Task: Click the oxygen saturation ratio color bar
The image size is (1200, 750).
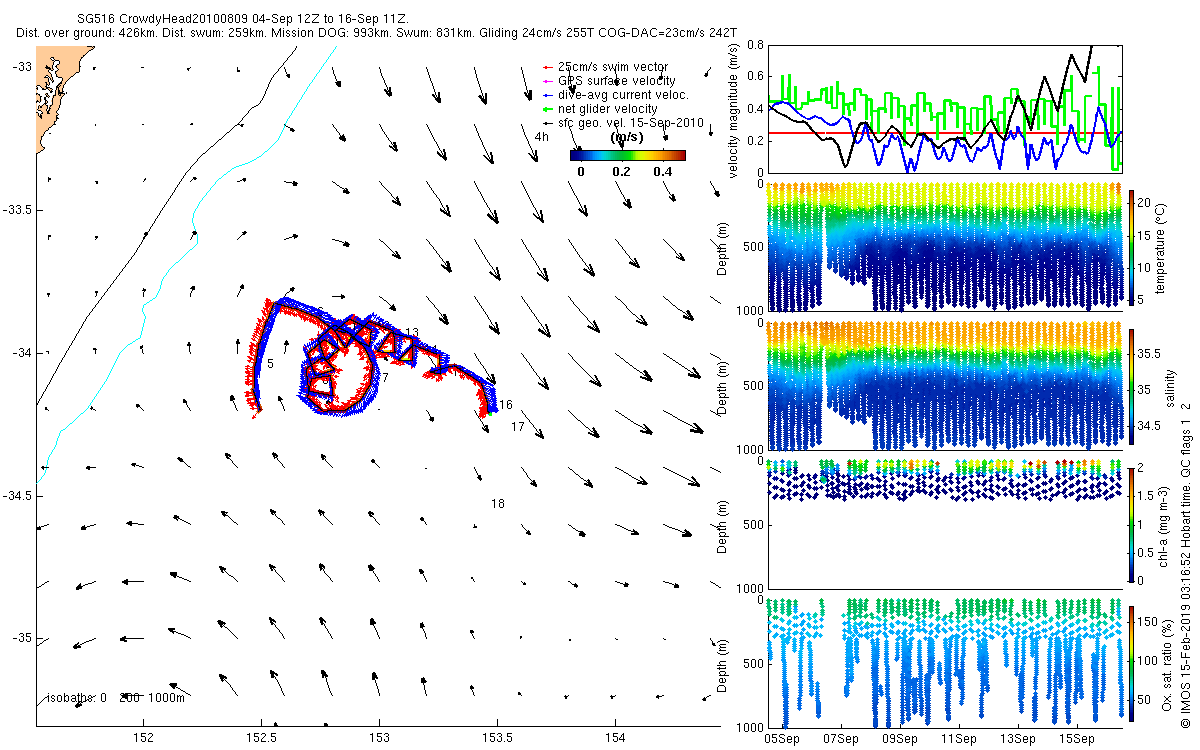Action: click(x=1132, y=662)
